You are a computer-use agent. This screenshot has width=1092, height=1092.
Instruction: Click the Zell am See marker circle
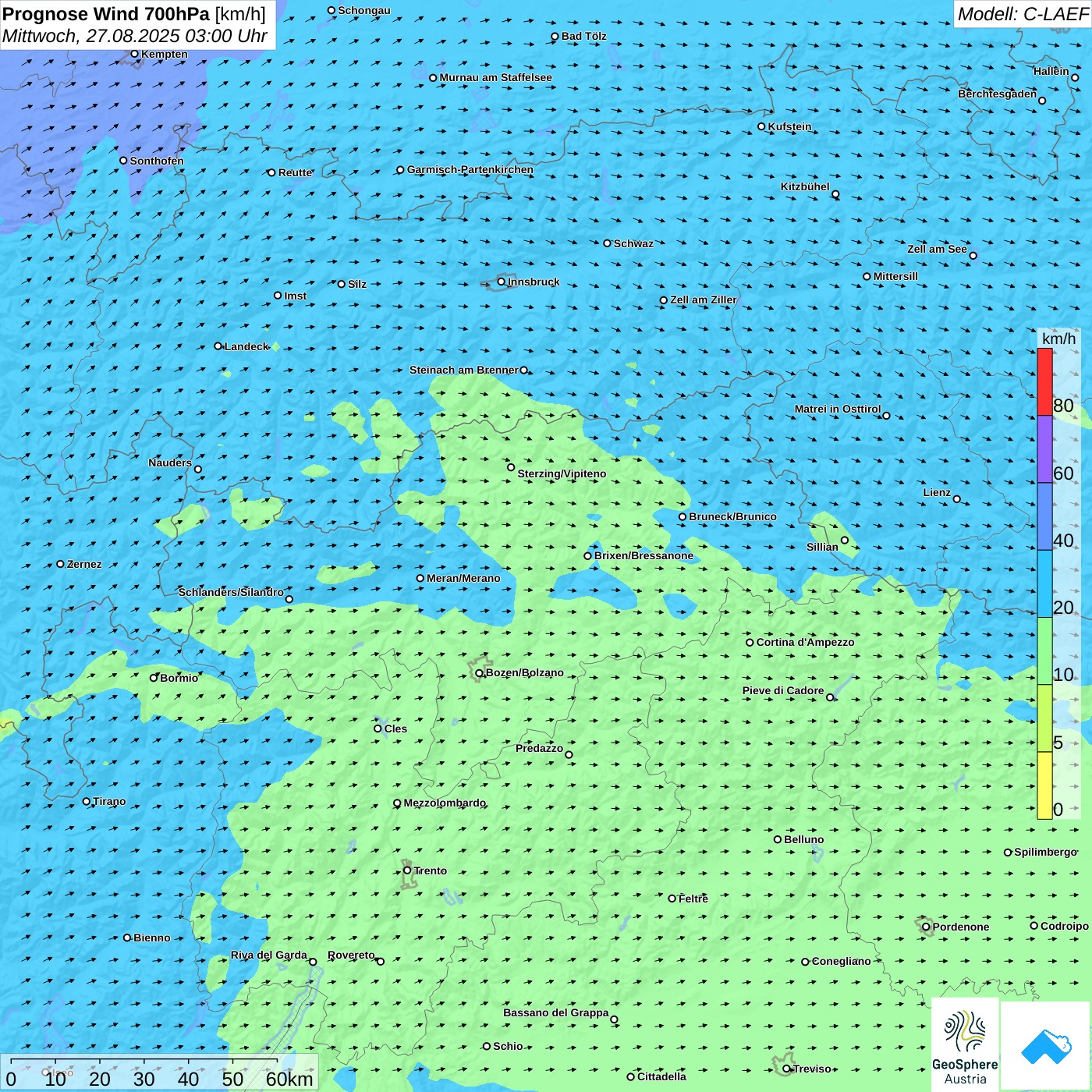pos(973,256)
